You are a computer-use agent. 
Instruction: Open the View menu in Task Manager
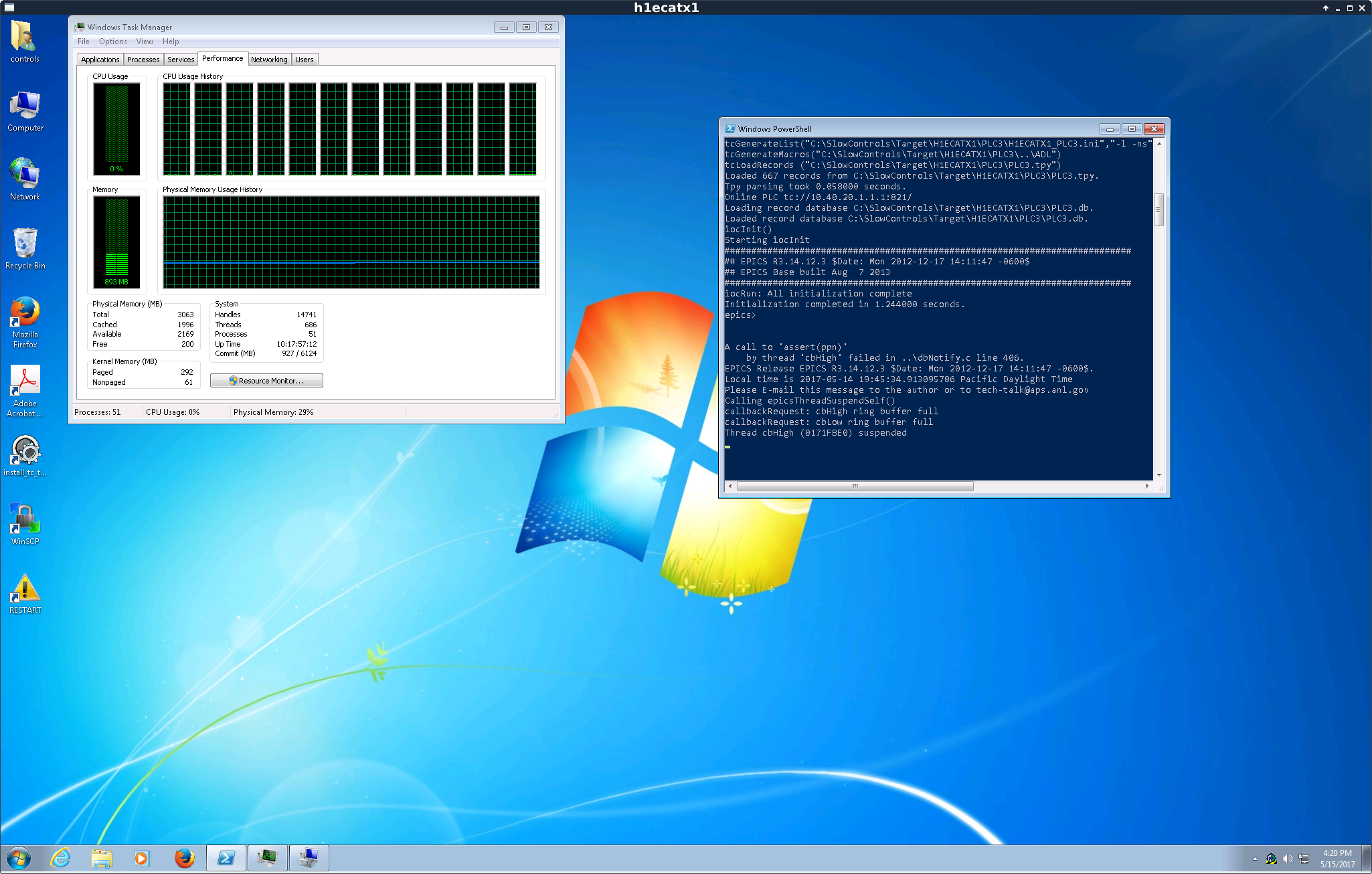(x=145, y=41)
